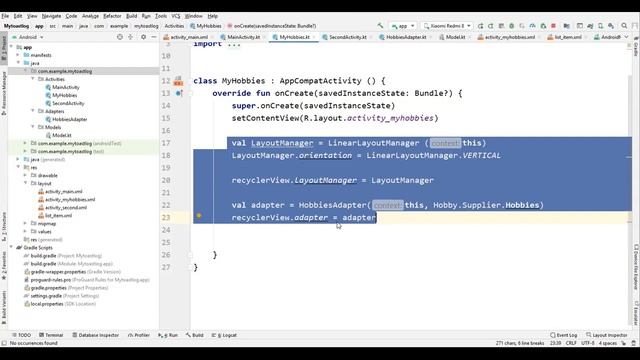
Task: Click 4 spaces indent setting in status bar
Action: pos(608,343)
